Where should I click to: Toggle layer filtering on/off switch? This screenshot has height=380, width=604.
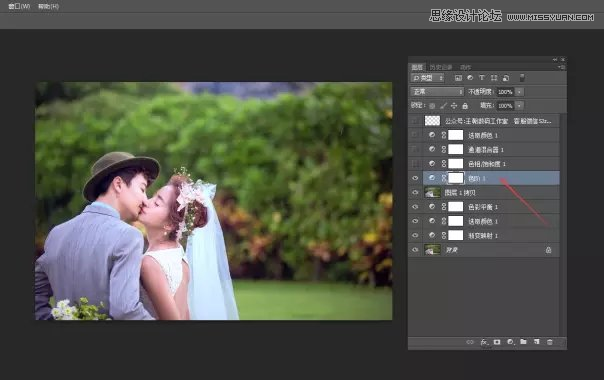522,78
